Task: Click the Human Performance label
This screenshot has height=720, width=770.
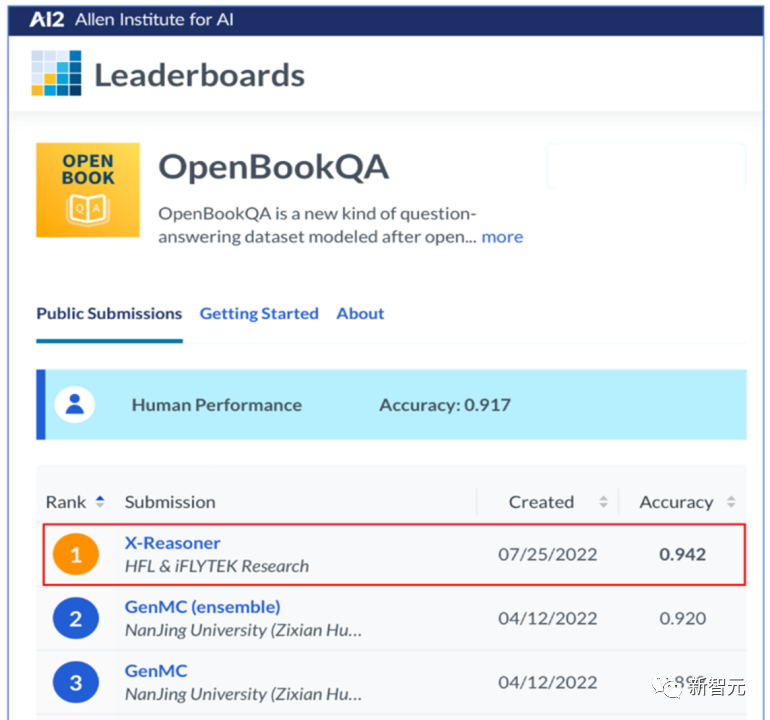Action: pos(217,405)
